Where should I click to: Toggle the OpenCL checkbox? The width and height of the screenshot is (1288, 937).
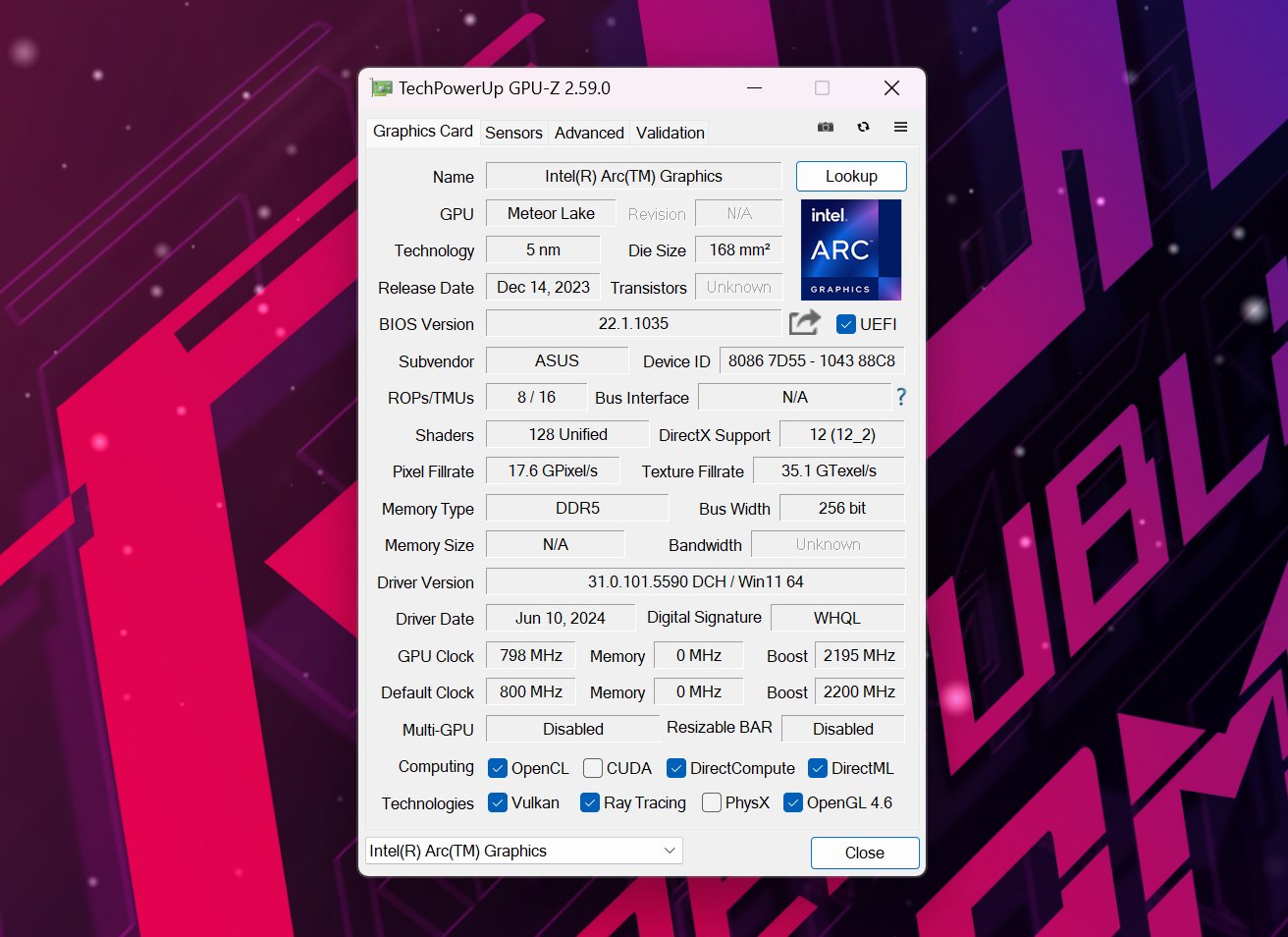(498, 768)
